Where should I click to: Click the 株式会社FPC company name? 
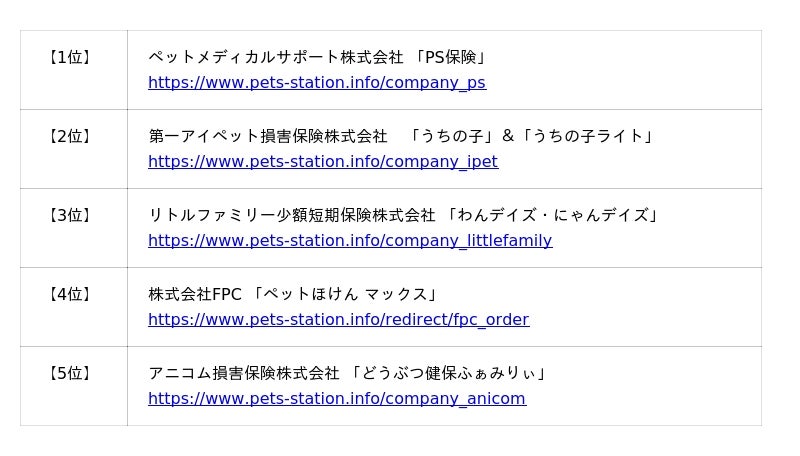(194, 294)
